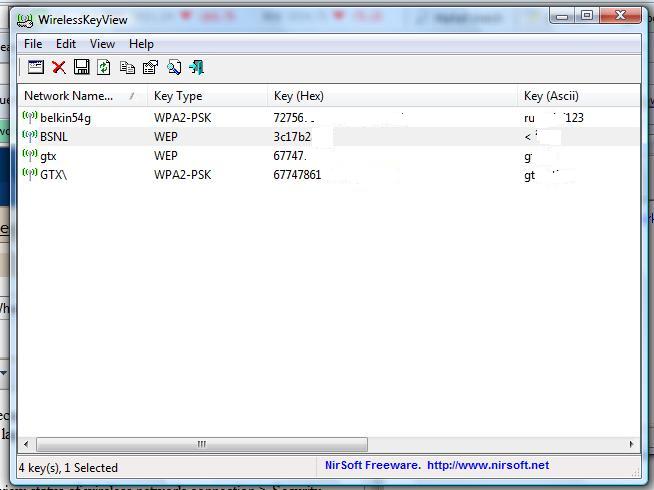Screen dimensions: 654x490
Task: Select the GTX\ network row
Action: tap(329, 174)
